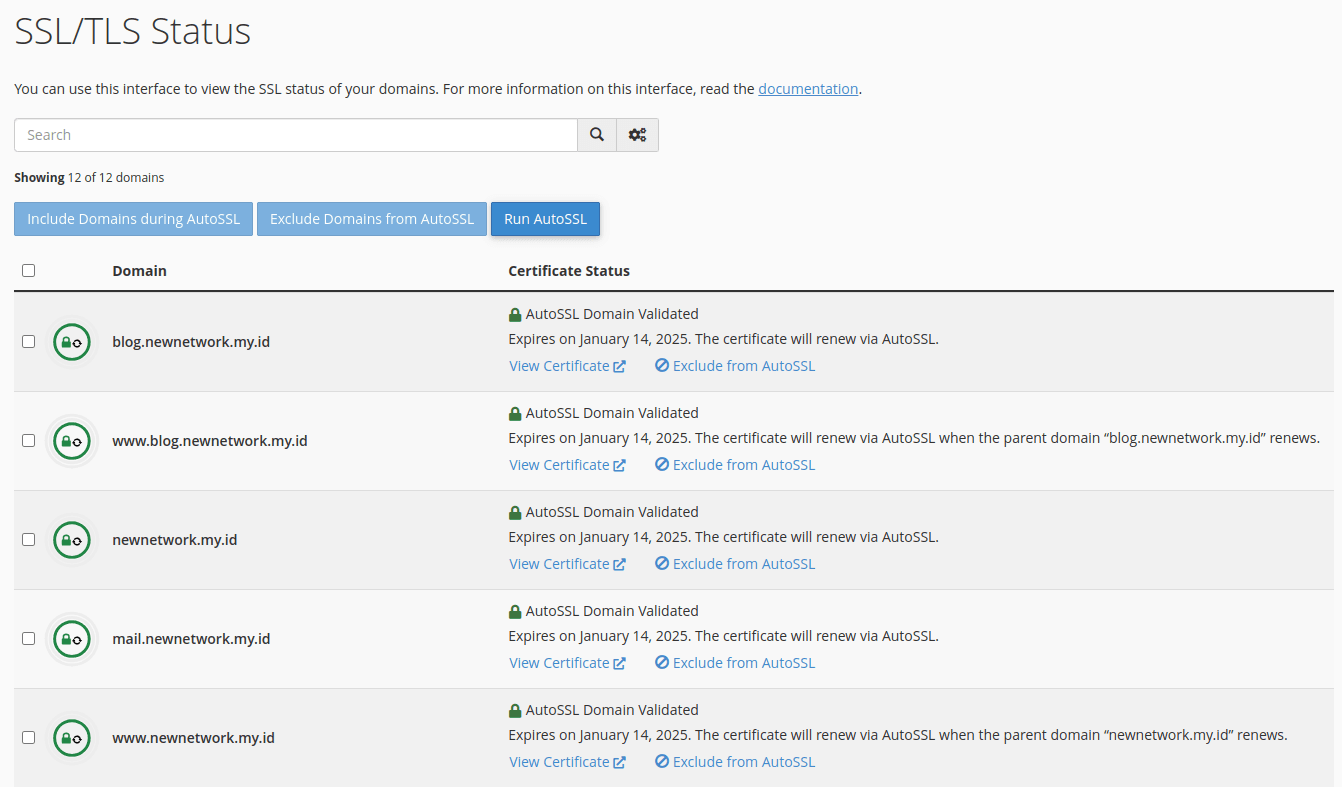The width and height of the screenshot is (1342, 787).
Task: Exclude www.blog.newnetwork.my.id from AutoSSL
Action: (x=735, y=465)
